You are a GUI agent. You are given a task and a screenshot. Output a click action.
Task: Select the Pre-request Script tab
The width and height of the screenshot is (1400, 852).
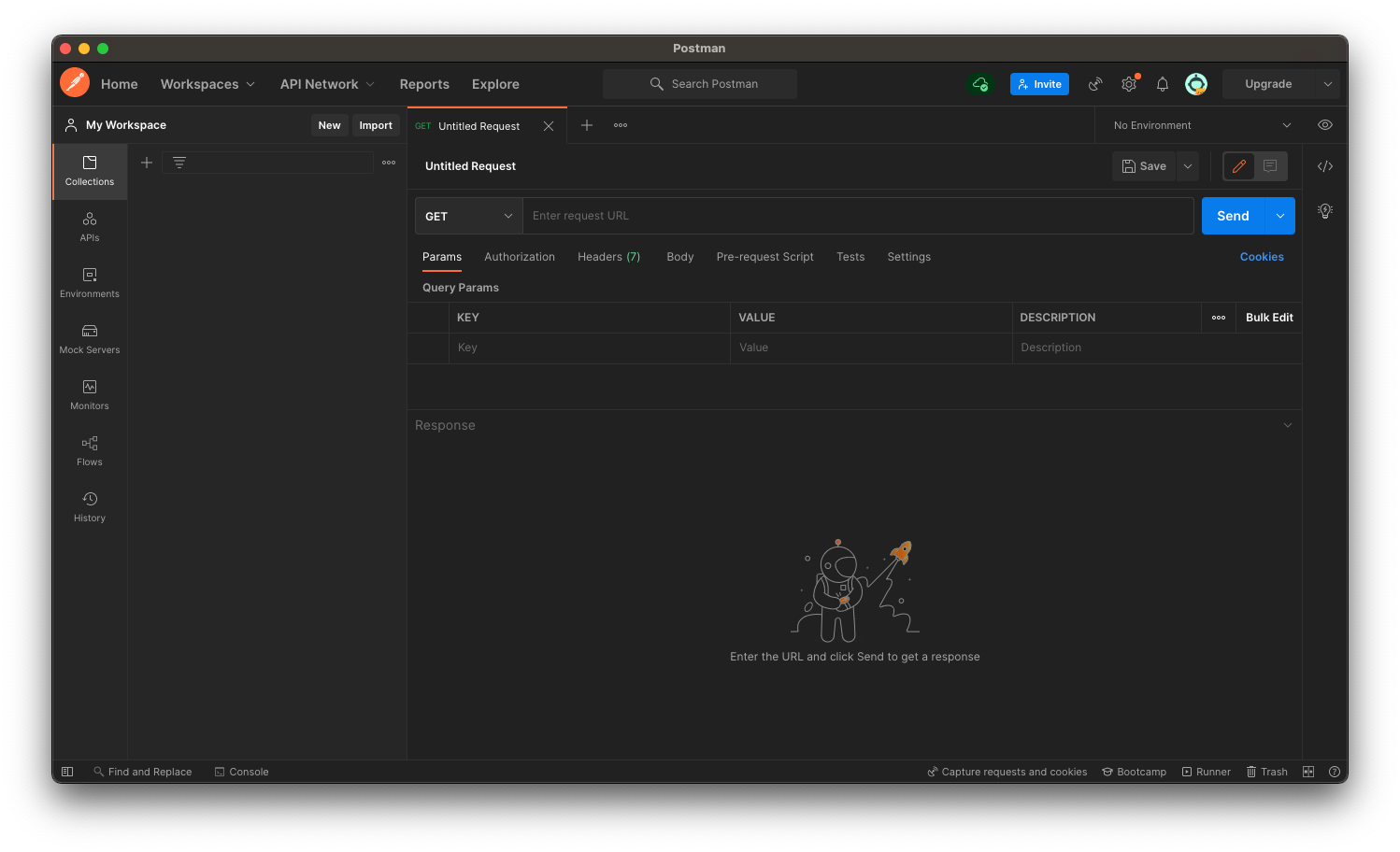(x=764, y=257)
